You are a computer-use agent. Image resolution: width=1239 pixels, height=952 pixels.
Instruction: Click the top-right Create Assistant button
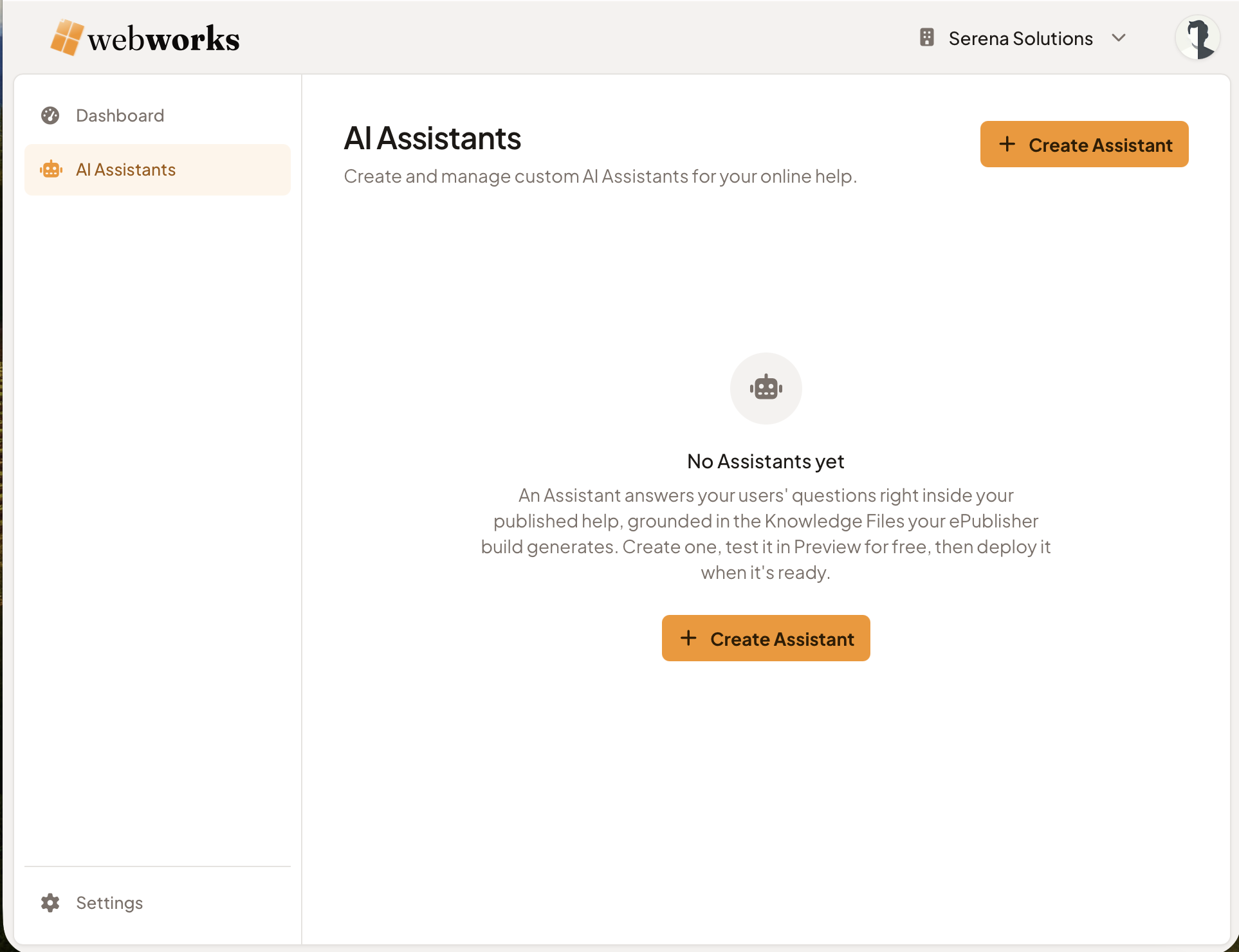coord(1085,144)
